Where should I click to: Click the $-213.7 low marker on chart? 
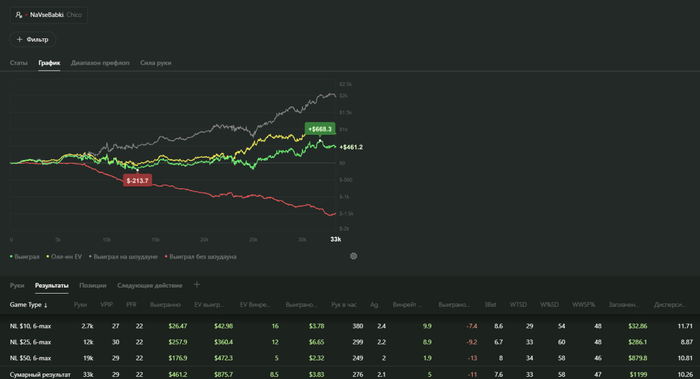(137, 181)
